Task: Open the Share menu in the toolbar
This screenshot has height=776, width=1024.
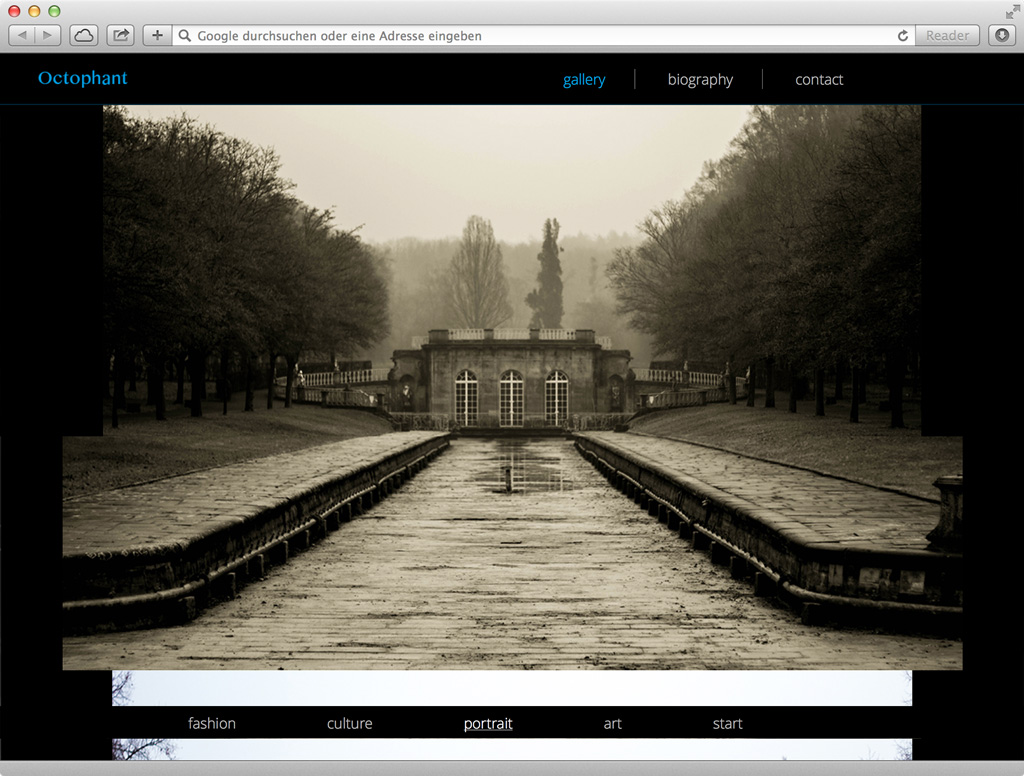Action: coord(120,36)
